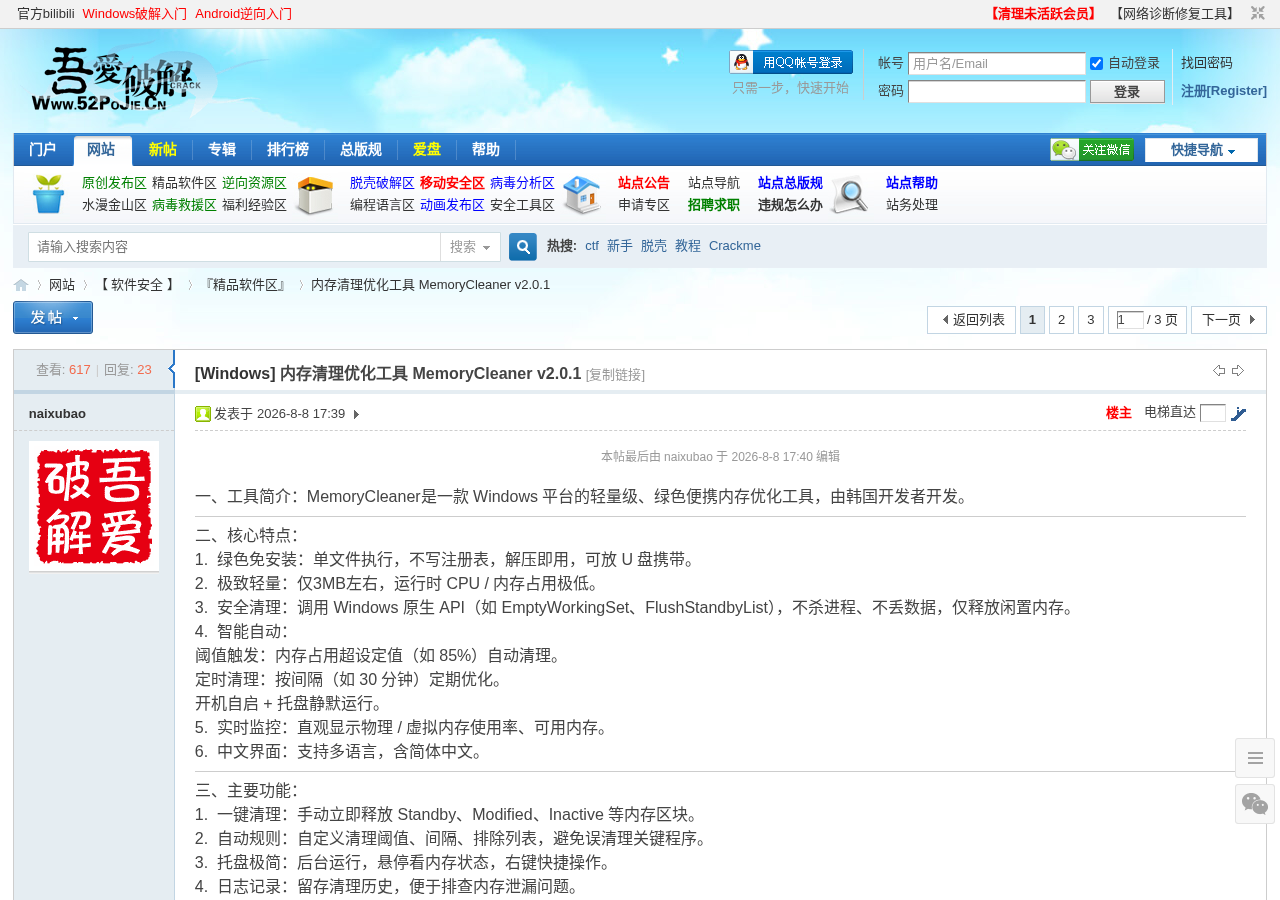Click the search content input box
1280x900 pixels.
234,247
